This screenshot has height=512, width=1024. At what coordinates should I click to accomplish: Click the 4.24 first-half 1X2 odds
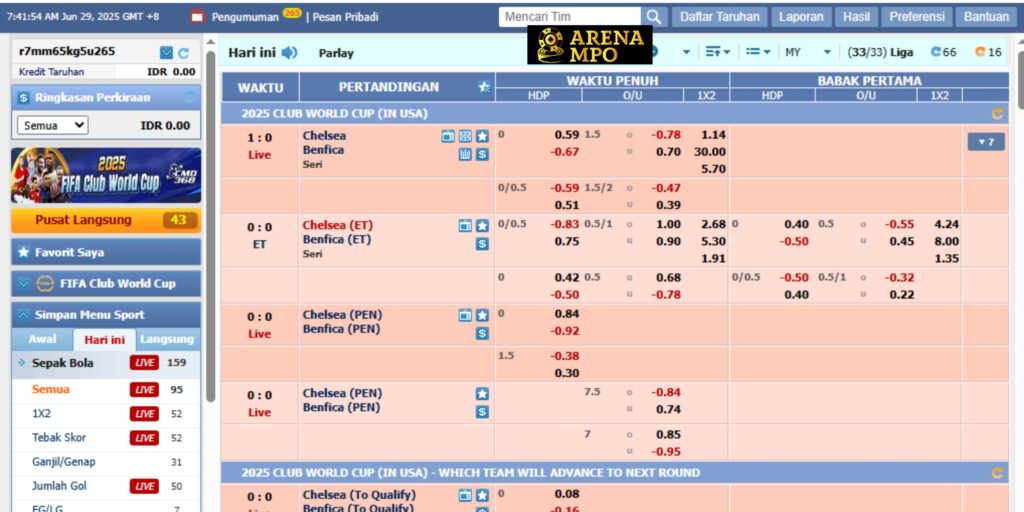(946, 225)
